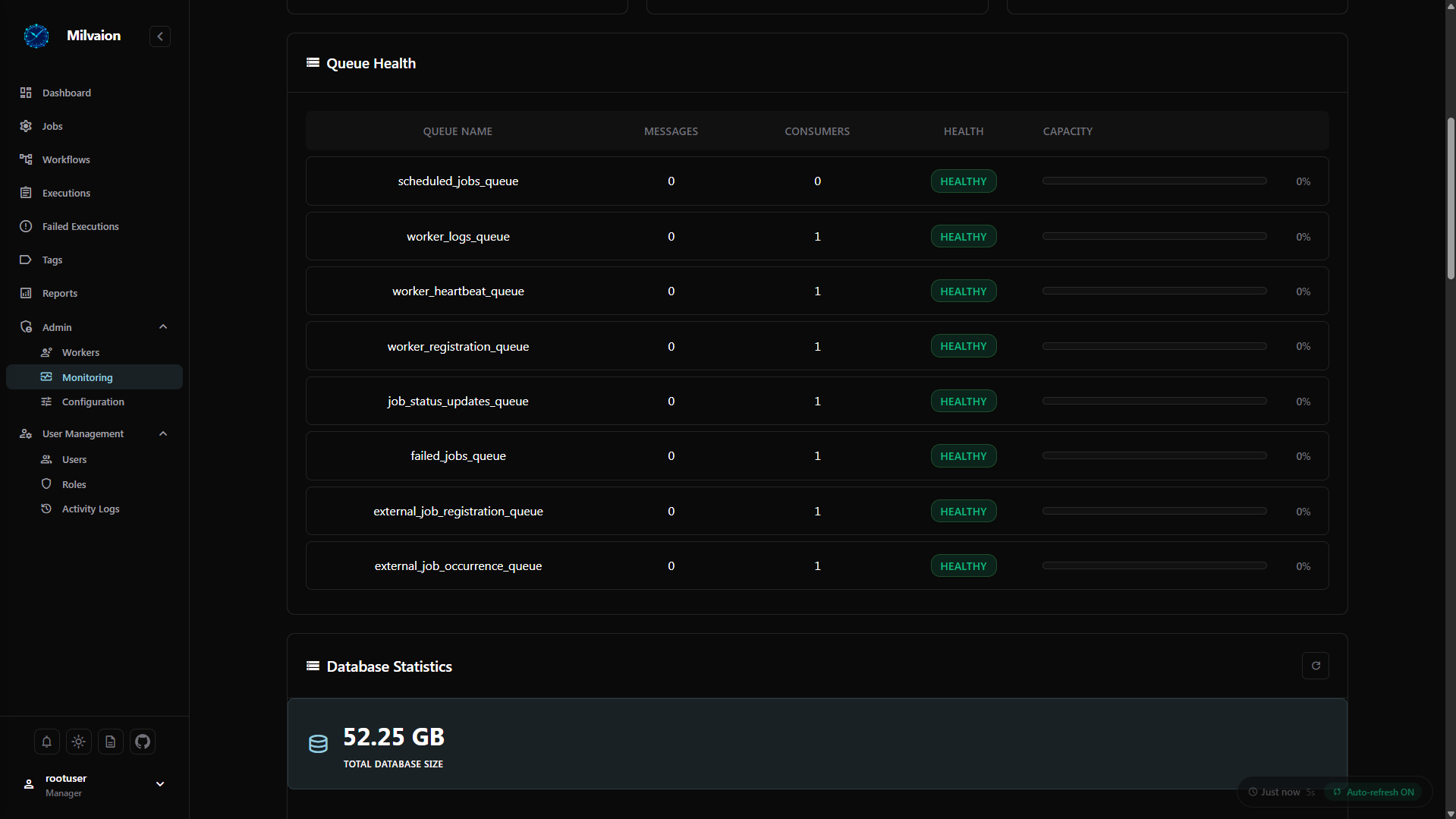Toggle Auto-refresh ON switch
This screenshot has width=1456, height=819.
[1374, 792]
